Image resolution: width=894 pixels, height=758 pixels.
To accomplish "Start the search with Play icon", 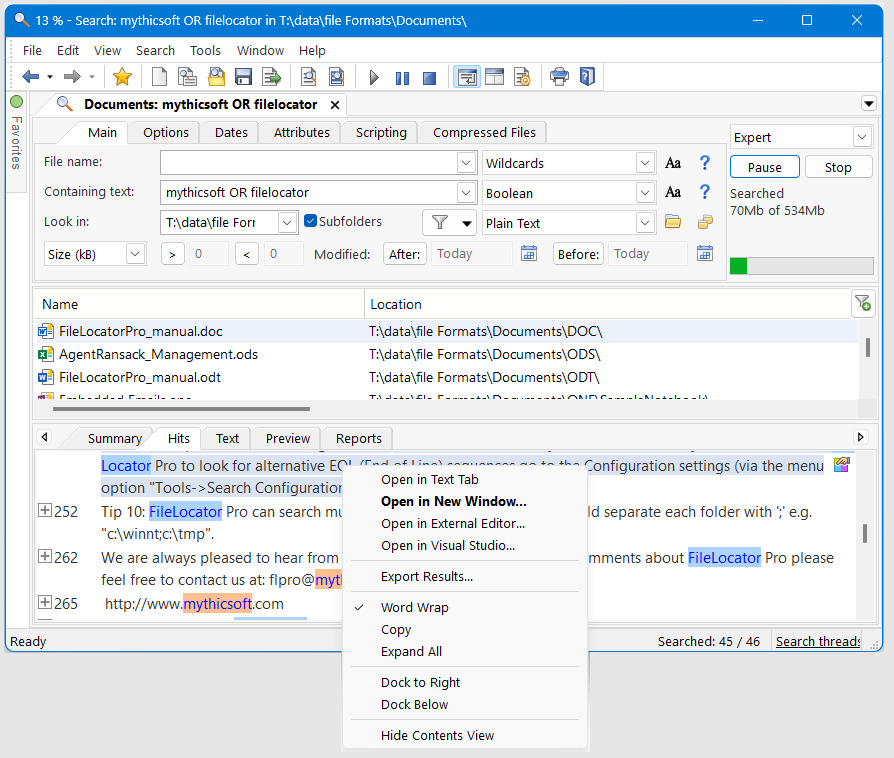I will click(374, 77).
